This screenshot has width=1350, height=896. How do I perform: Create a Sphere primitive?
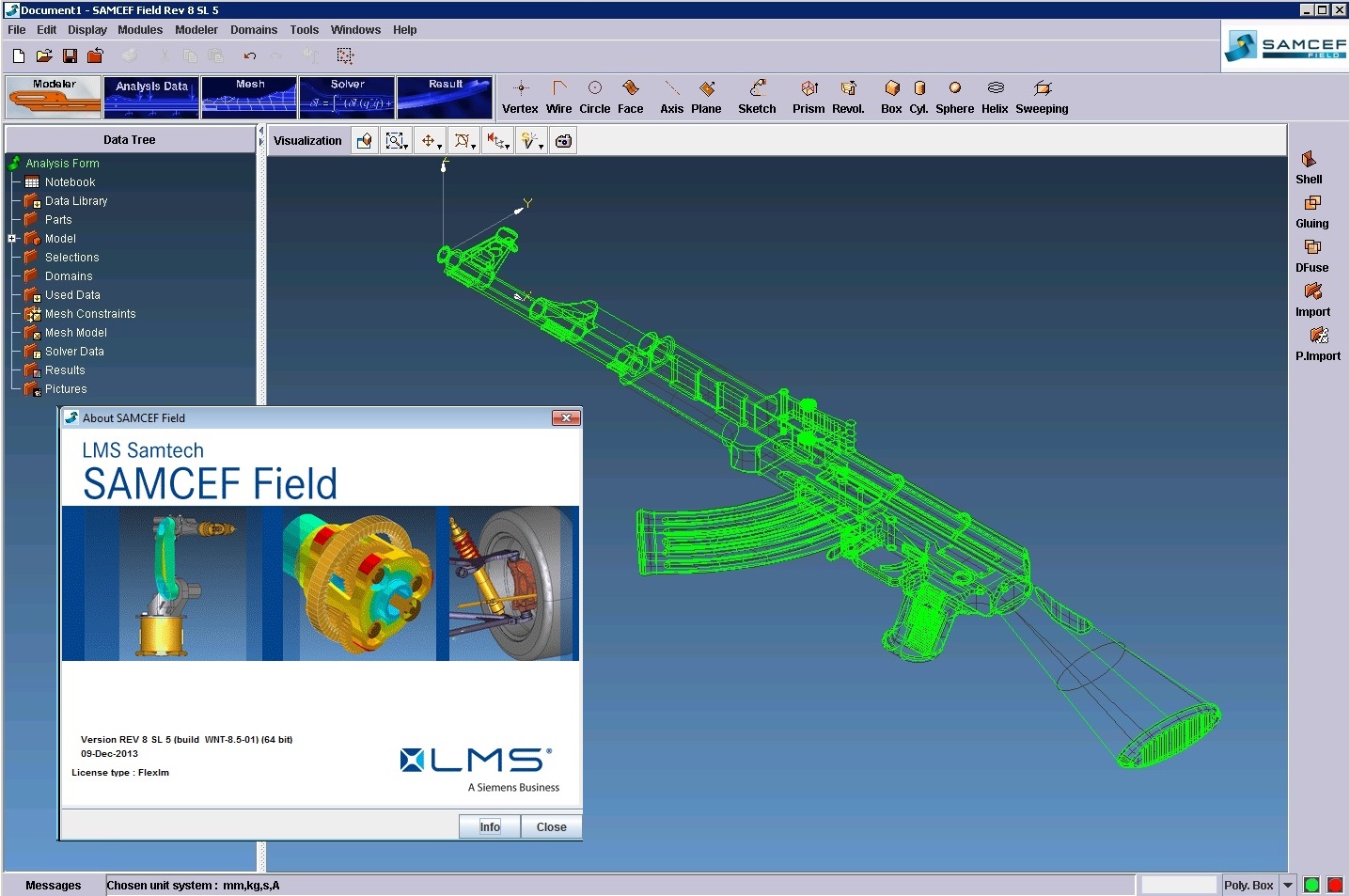pyautogui.click(x=954, y=97)
